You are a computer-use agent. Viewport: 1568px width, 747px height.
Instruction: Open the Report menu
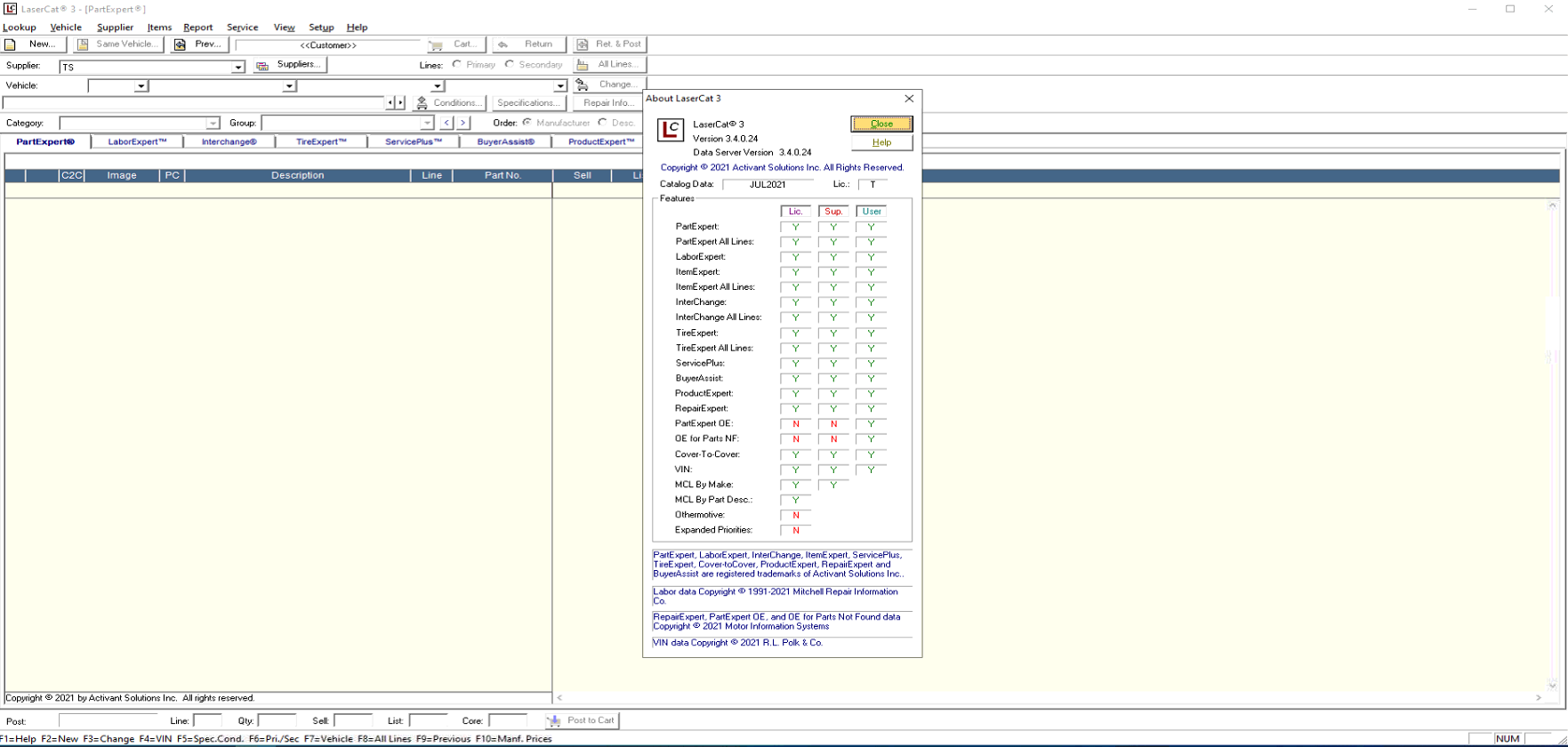(197, 28)
